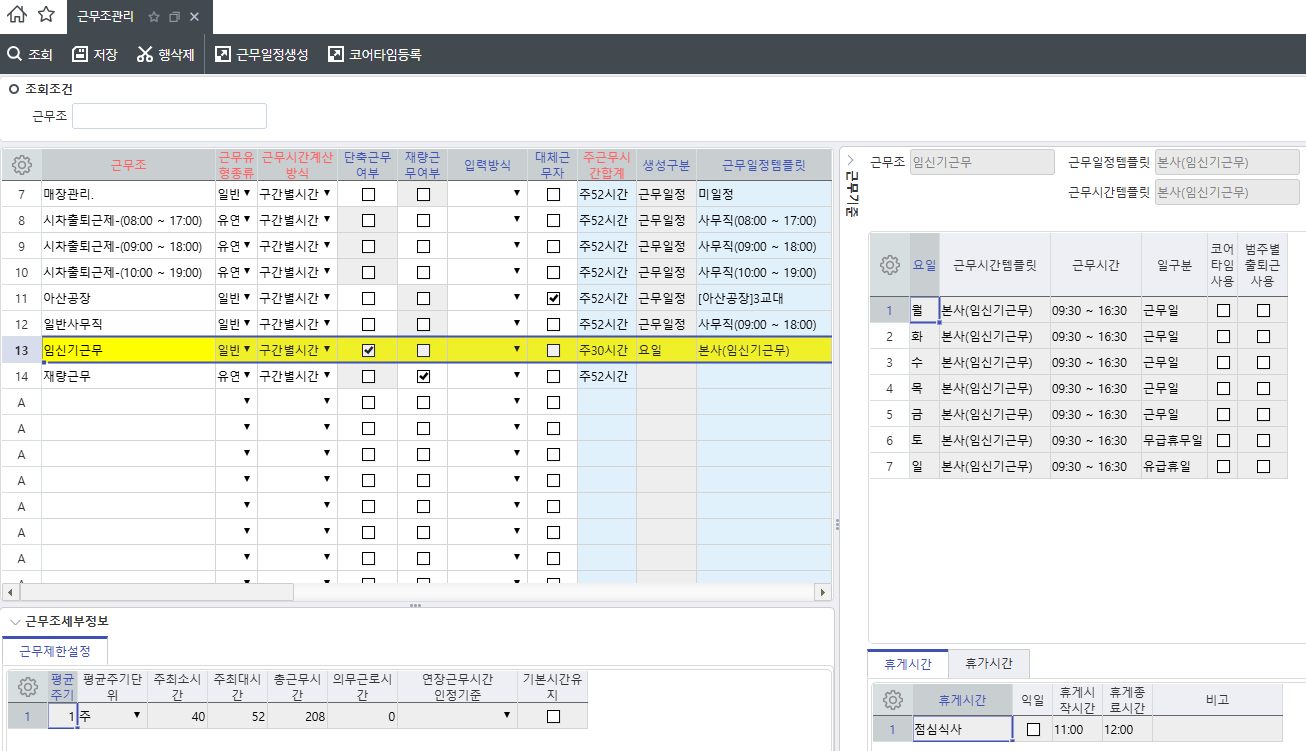This screenshot has width=1306, height=751.
Task: Click the favorites star icon beside home
Action: 46,15
